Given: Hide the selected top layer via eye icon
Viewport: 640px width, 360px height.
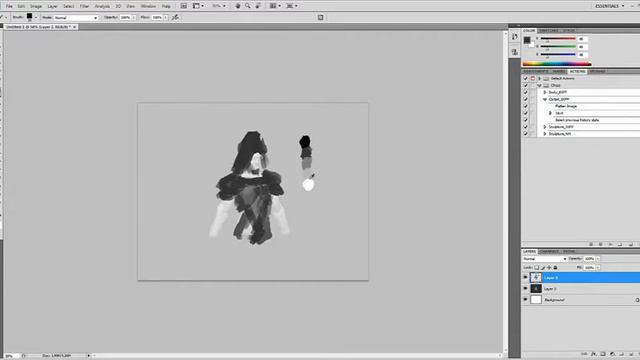Looking at the screenshot, I should click(x=526, y=278).
